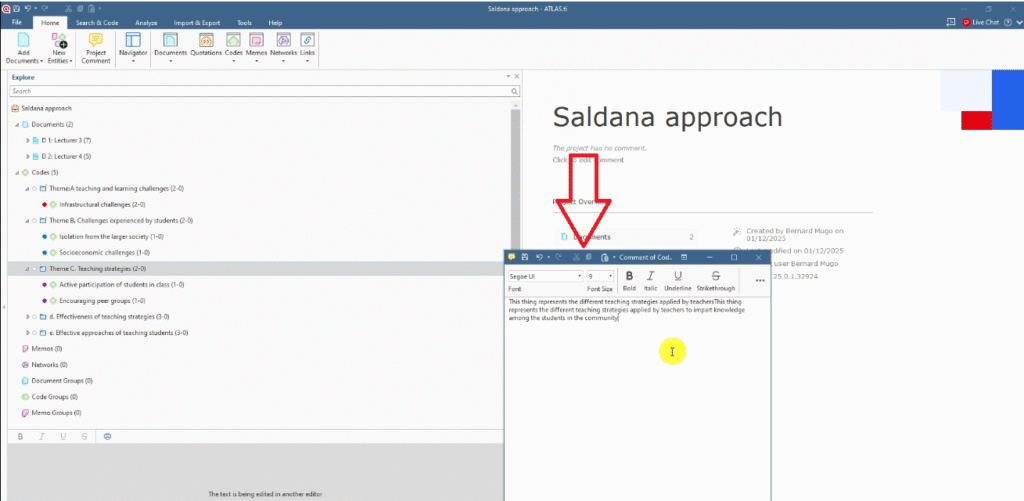Toggle Bold in comment editor

pyautogui.click(x=629, y=276)
